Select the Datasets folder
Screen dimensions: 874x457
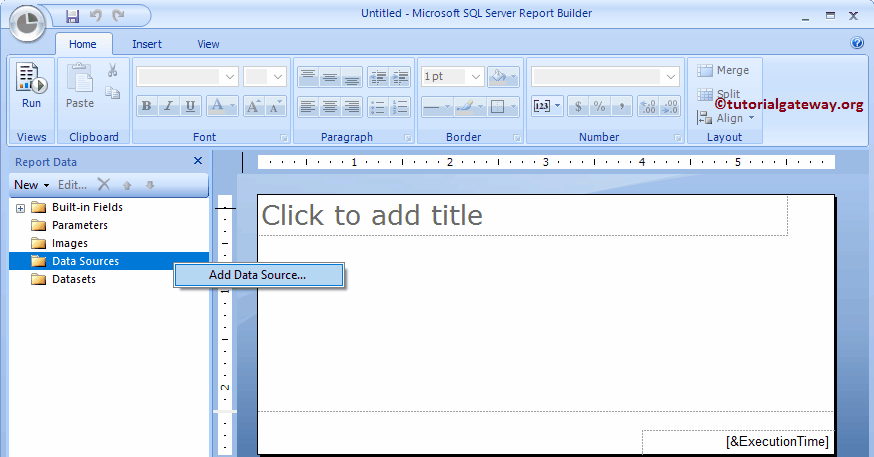click(64, 279)
